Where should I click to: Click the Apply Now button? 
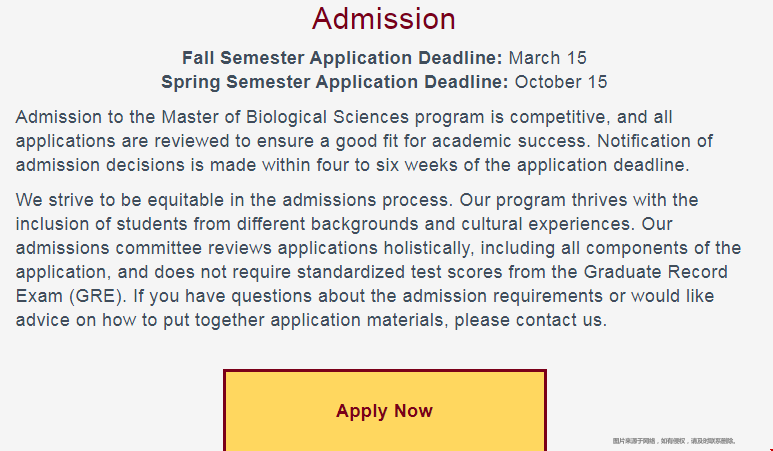pos(384,411)
